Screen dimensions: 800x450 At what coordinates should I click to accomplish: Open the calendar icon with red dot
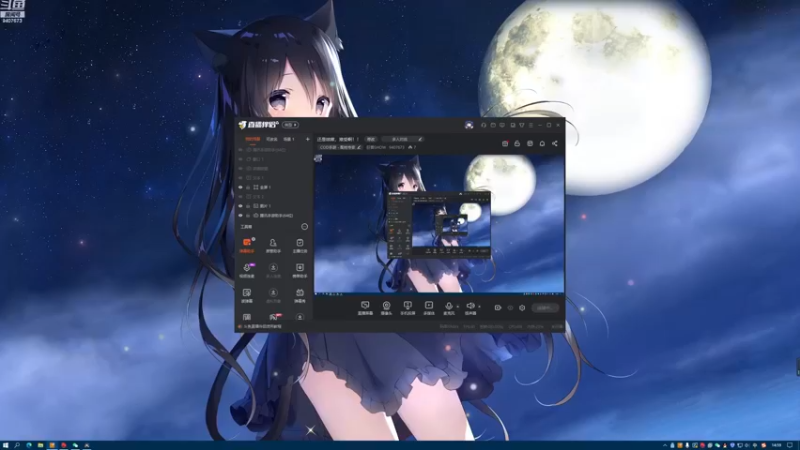click(505, 143)
